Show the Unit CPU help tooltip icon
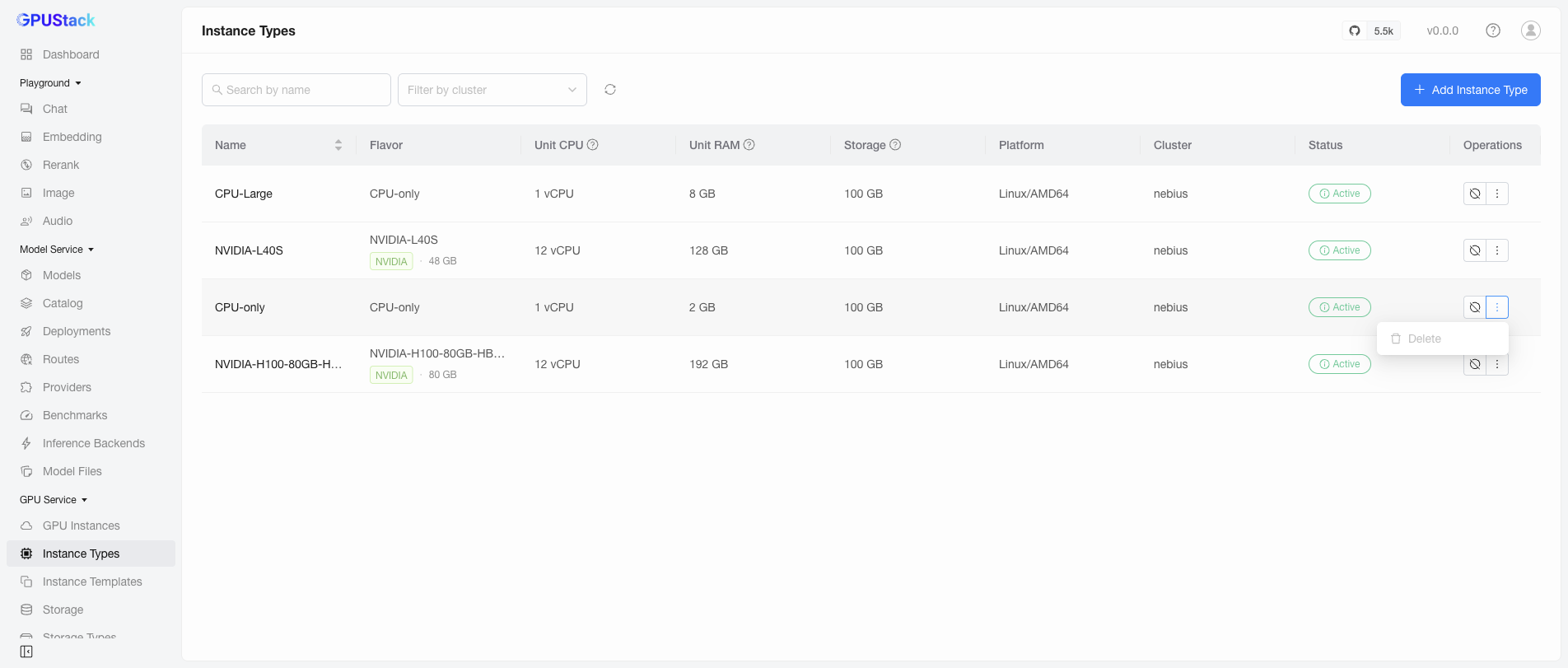Screen dimensions: 1568x668 pos(593,145)
